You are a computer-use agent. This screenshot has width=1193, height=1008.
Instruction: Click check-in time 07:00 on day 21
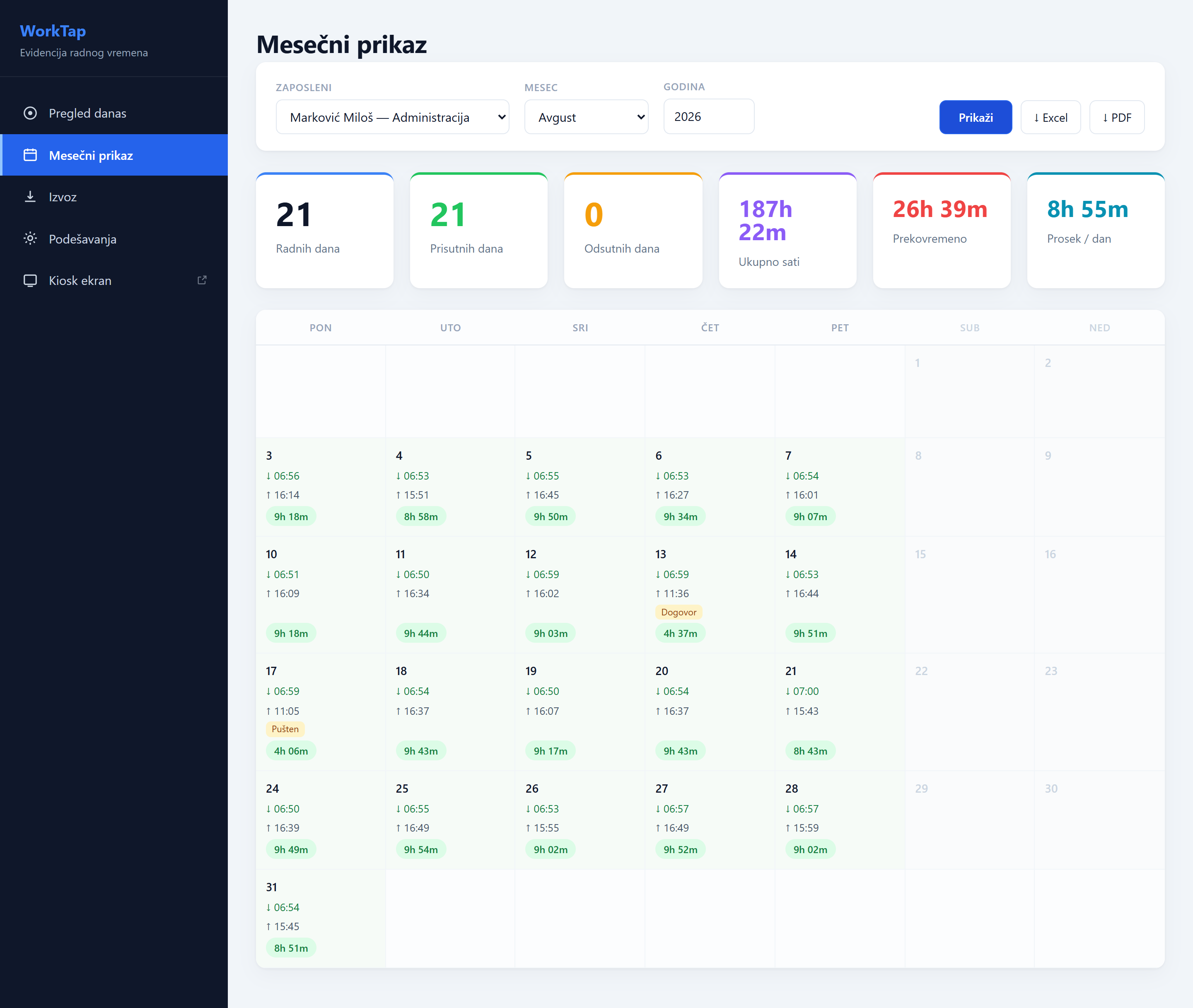(x=802, y=691)
